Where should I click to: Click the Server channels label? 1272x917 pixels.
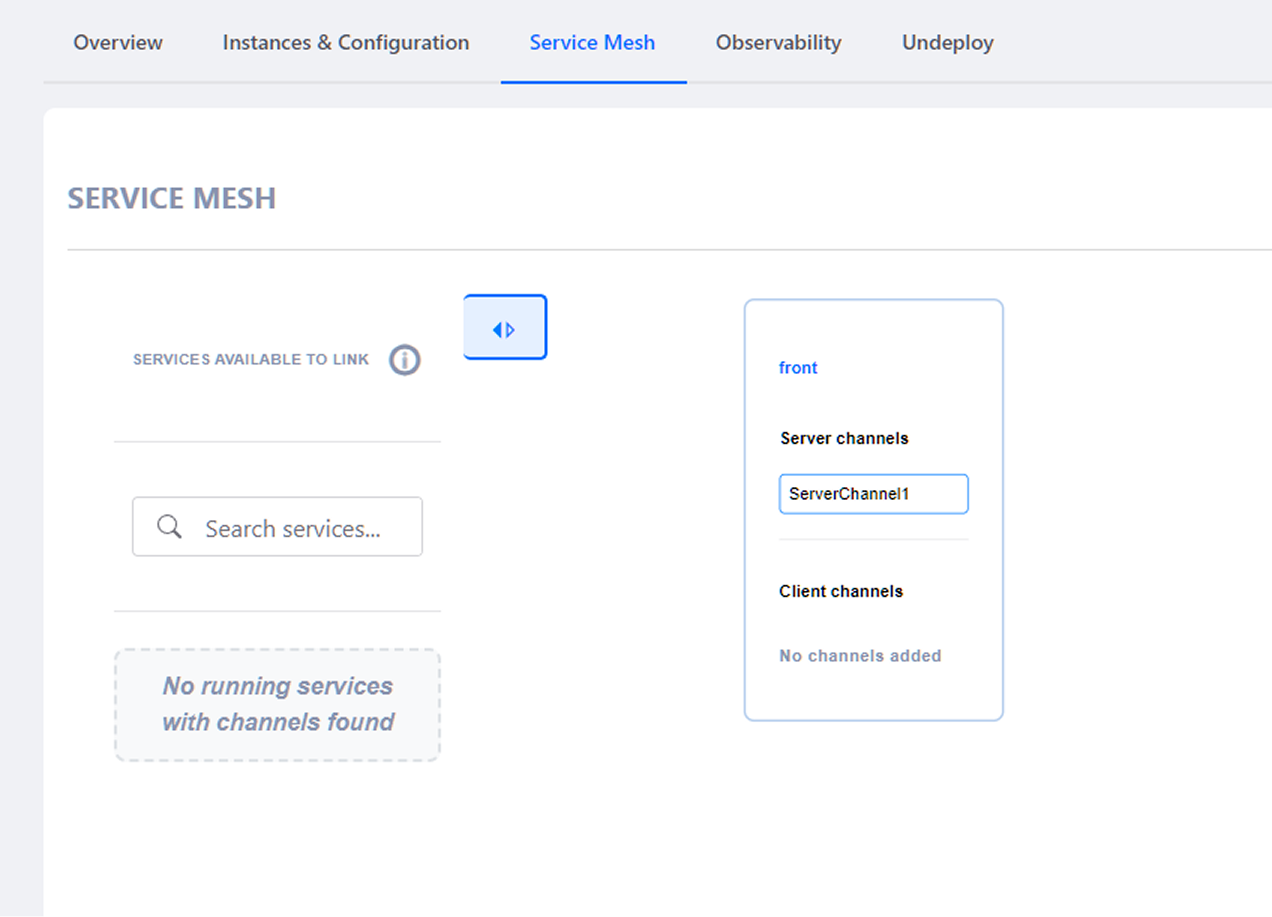(x=844, y=438)
